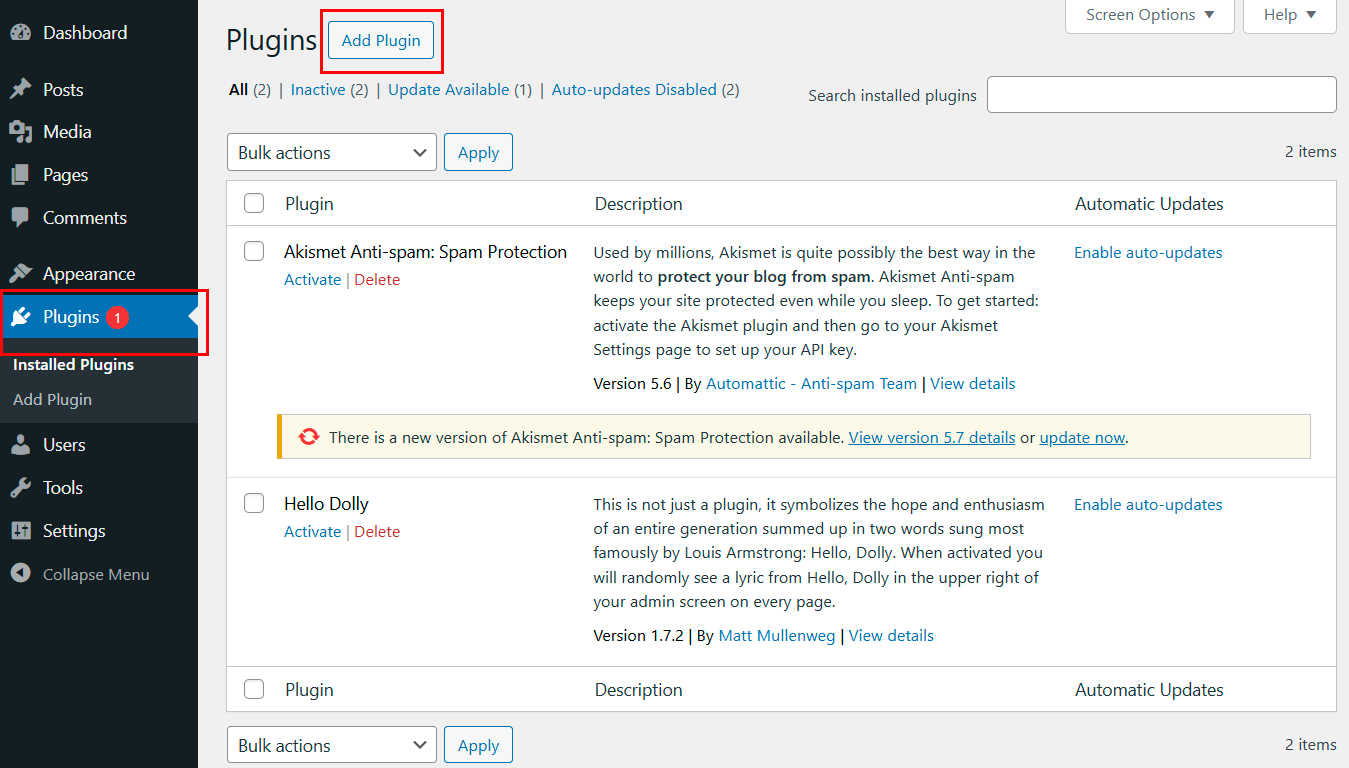Click the top Apply button
The width and height of the screenshot is (1349, 768).
point(478,152)
